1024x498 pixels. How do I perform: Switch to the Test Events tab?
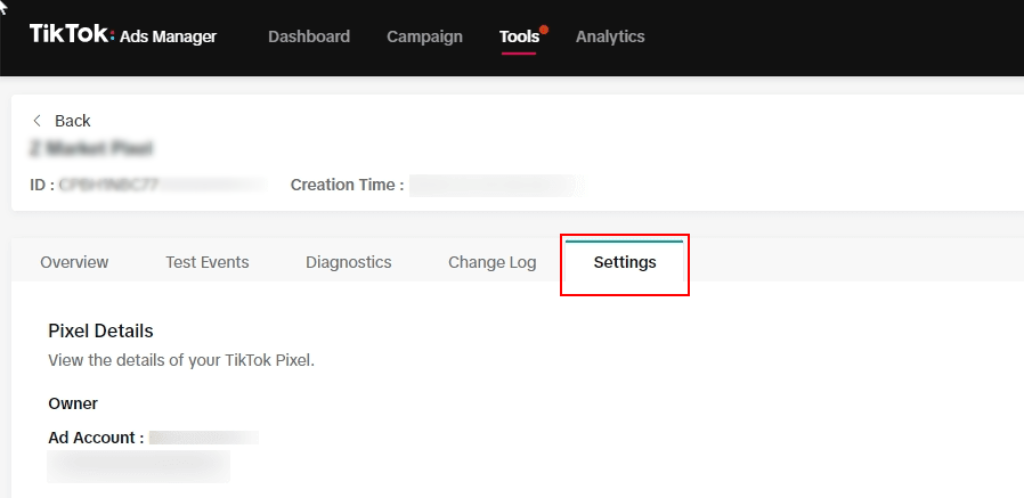click(207, 262)
